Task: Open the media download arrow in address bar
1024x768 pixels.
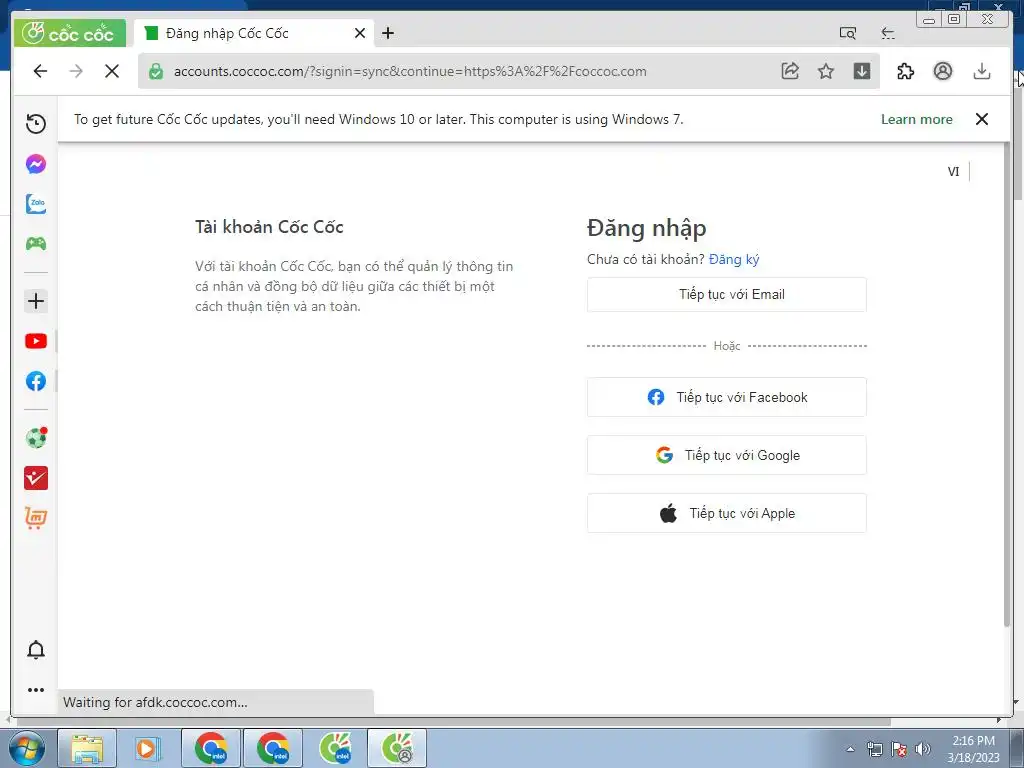Action: [x=862, y=71]
